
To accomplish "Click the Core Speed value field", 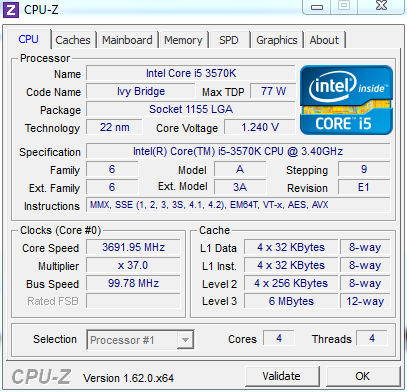I will click(x=133, y=247).
